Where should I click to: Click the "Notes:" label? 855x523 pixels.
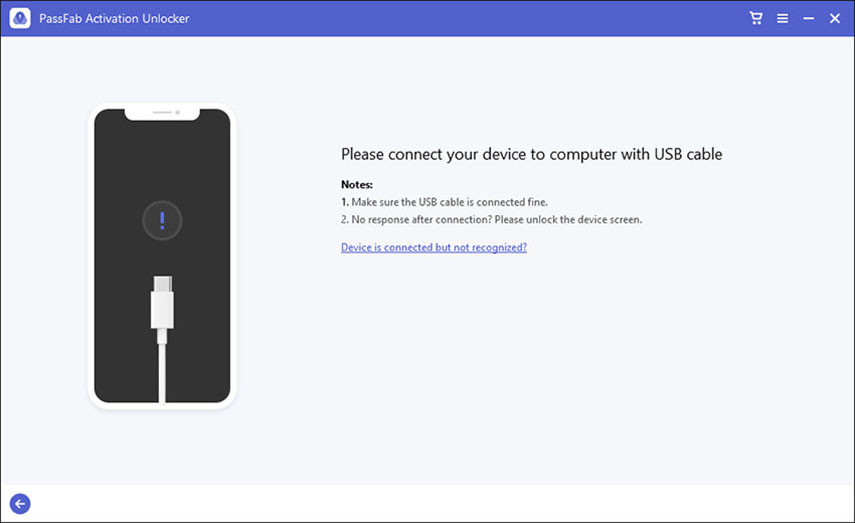[357, 185]
